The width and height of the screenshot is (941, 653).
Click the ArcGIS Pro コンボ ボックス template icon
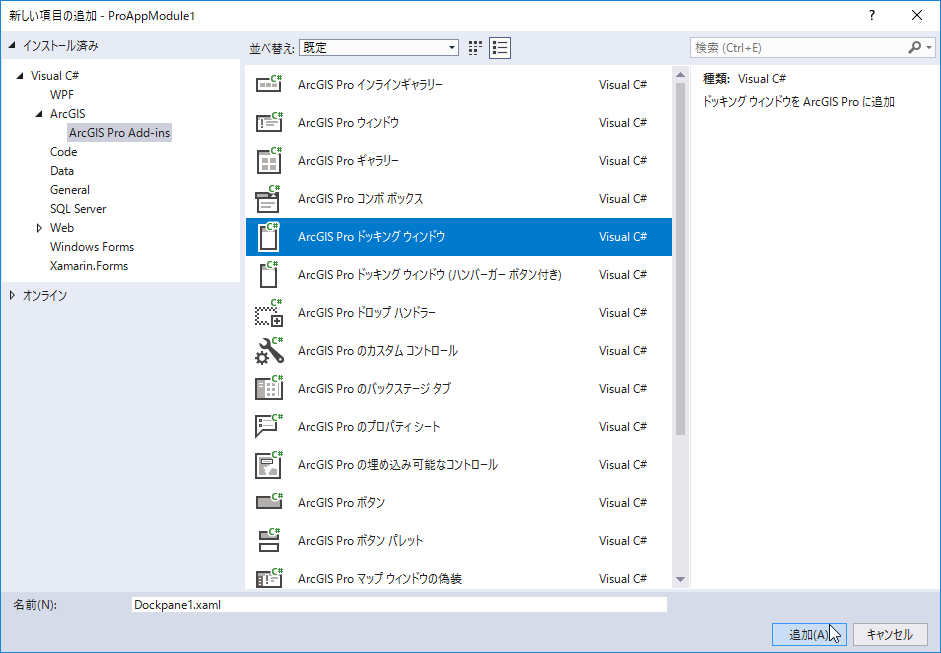[269, 199]
